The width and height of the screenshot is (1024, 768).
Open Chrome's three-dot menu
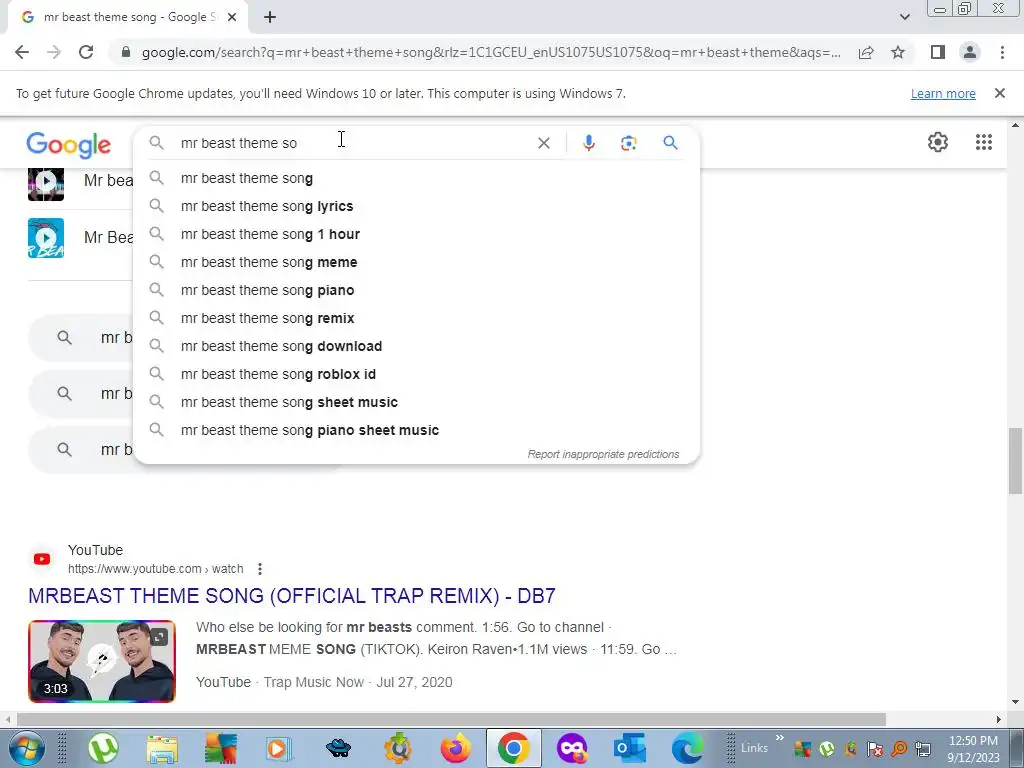click(x=1002, y=52)
